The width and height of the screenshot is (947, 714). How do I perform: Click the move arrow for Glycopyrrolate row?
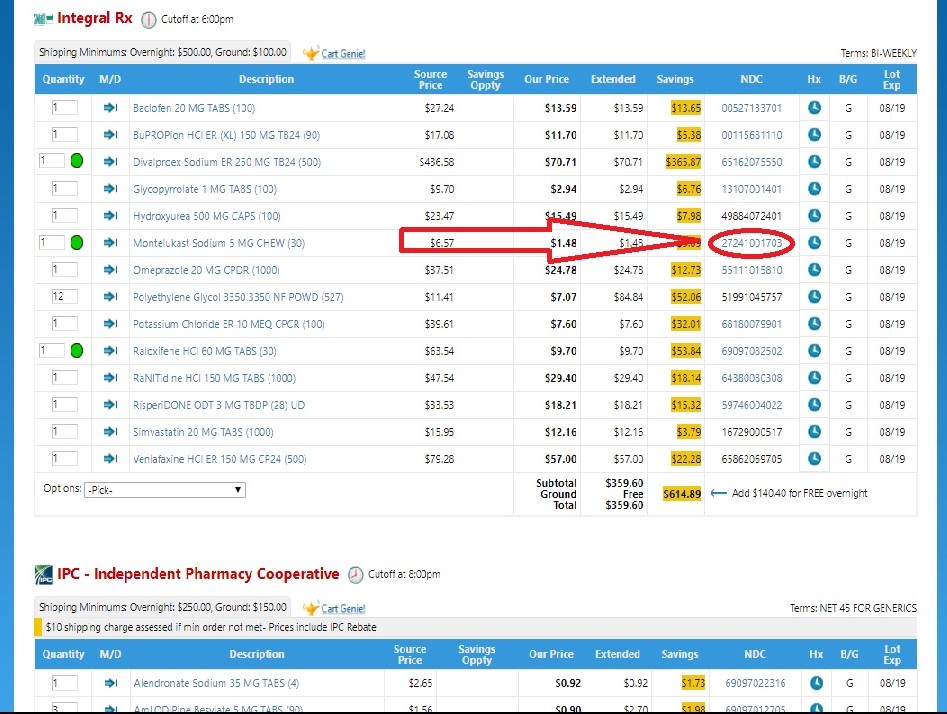[x=110, y=188]
